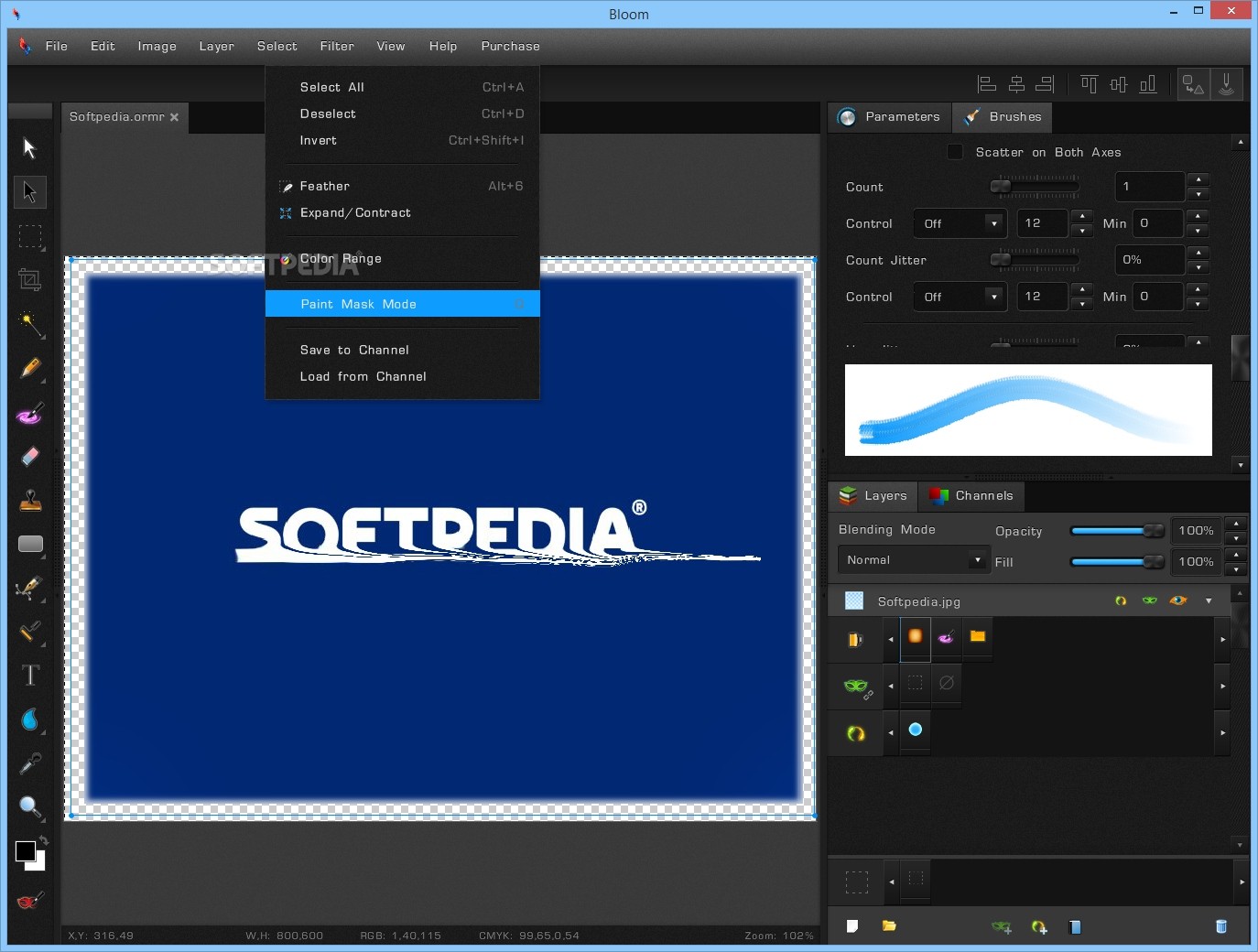Open the Blending Mode Normal dropdown

click(913, 559)
